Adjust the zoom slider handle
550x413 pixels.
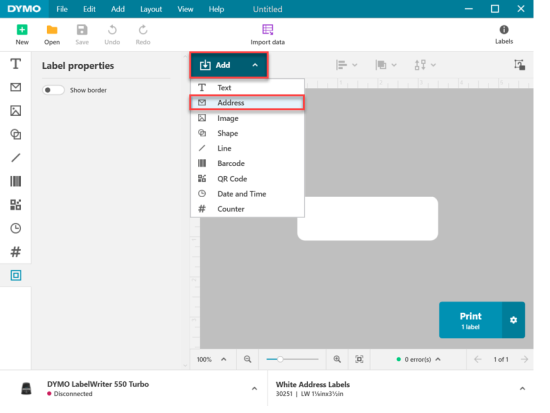[280, 359]
